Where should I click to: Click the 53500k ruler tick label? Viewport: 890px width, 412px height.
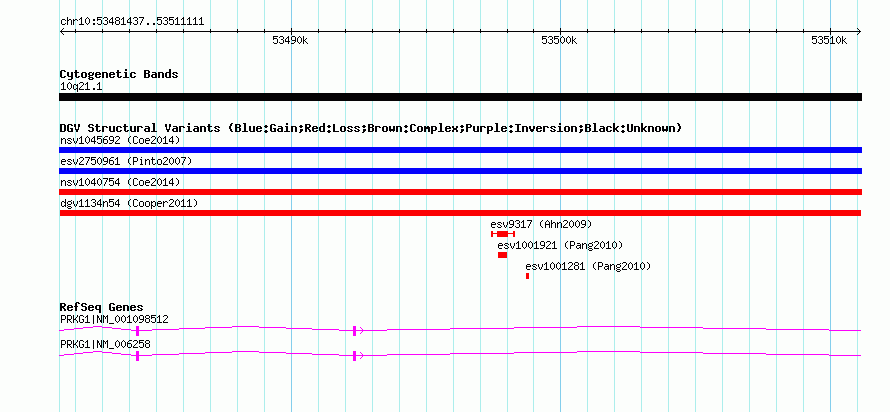(x=560, y=40)
